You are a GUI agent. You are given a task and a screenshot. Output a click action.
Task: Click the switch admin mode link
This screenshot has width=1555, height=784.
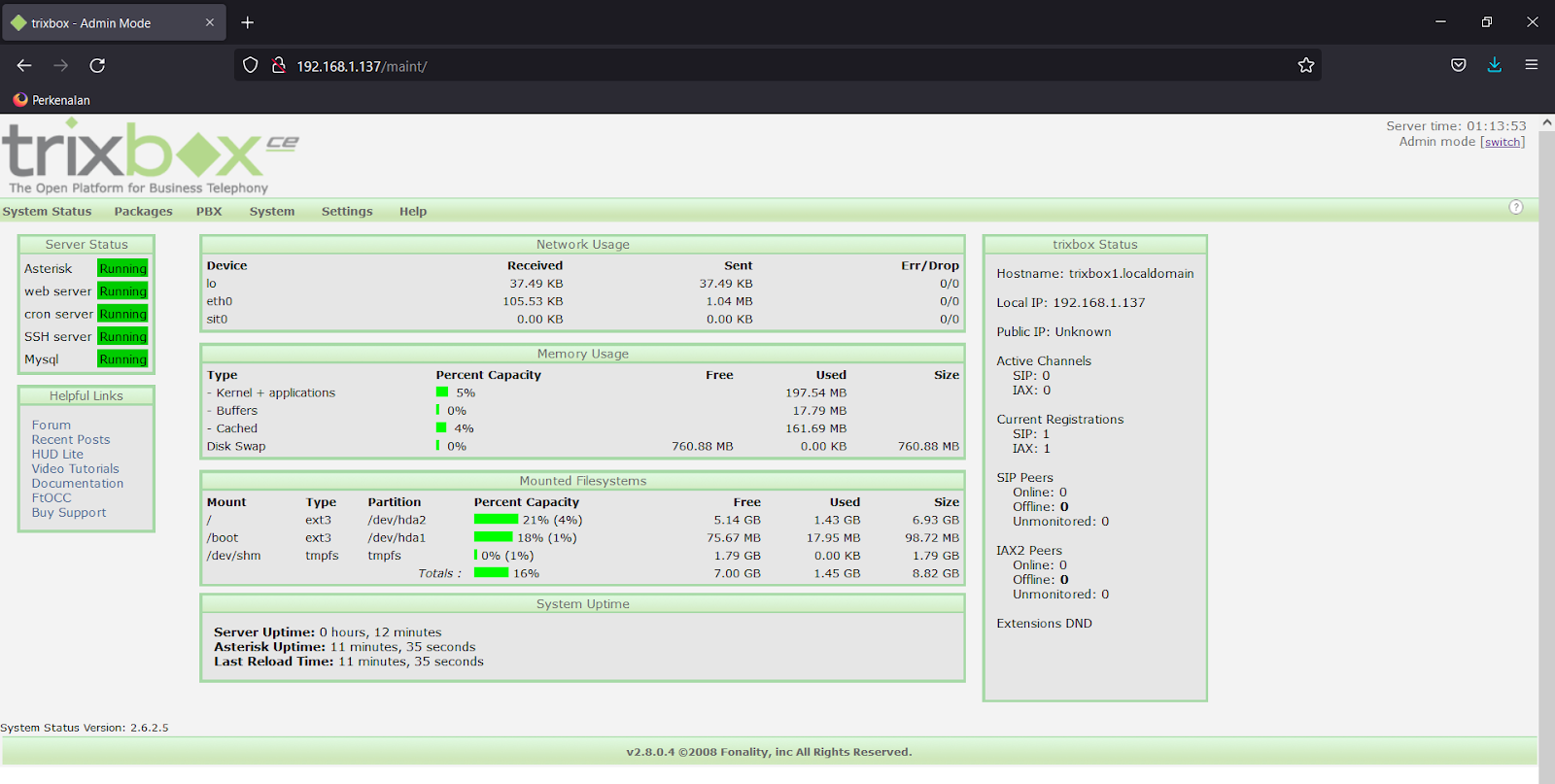point(1503,142)
